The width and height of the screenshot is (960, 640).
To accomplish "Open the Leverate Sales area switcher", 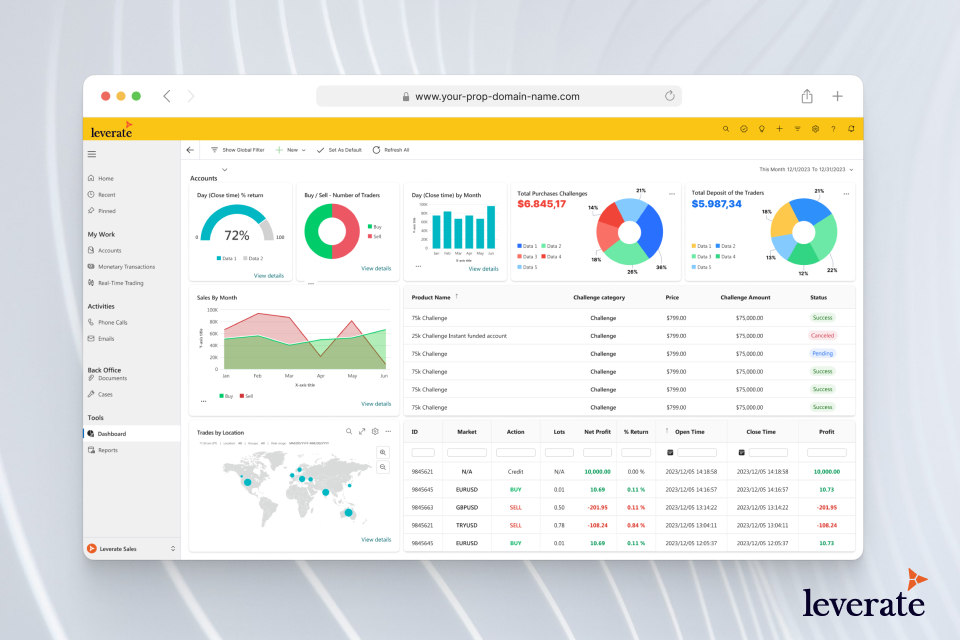I will coord(130,548).
